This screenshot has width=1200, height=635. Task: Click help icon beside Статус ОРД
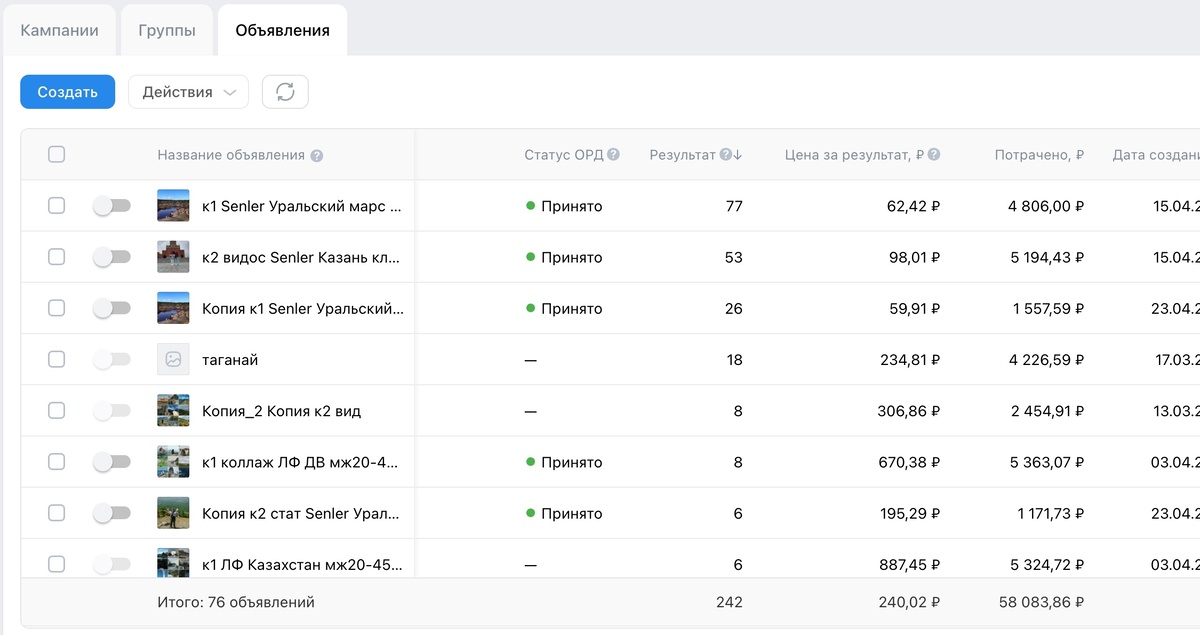coord(613,155)
